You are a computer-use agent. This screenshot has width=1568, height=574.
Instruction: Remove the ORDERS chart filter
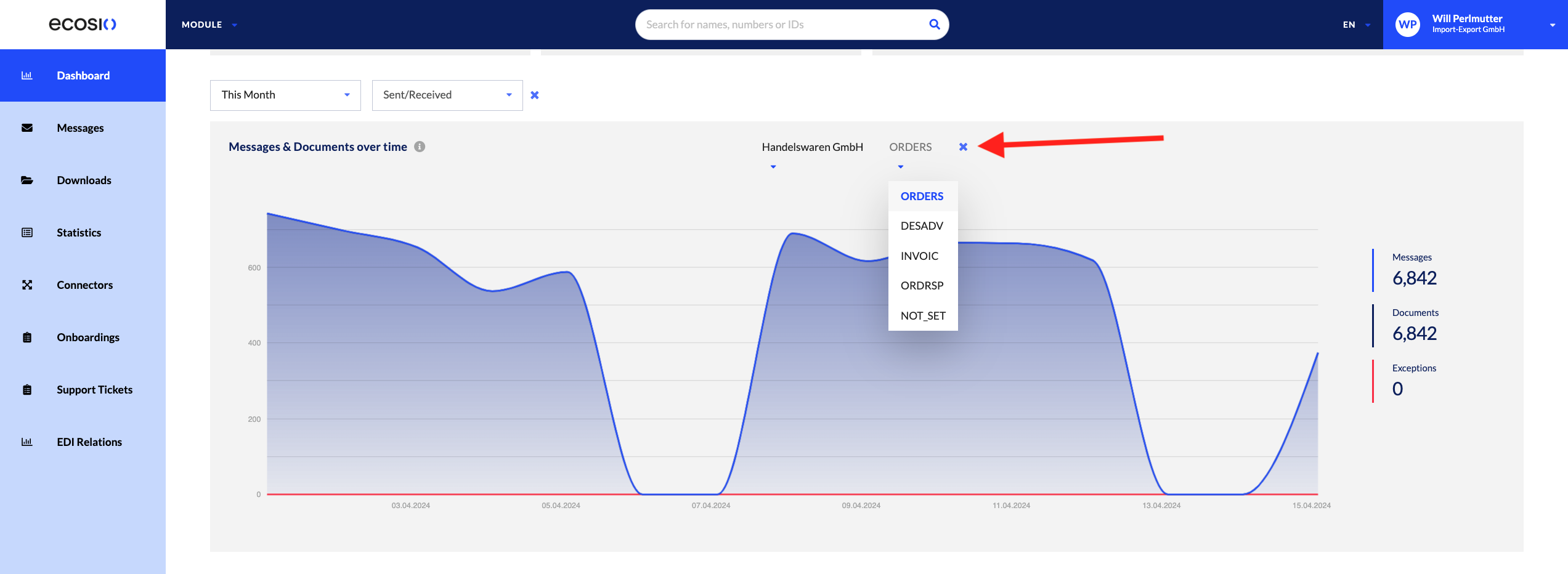(x=963, y=147)
